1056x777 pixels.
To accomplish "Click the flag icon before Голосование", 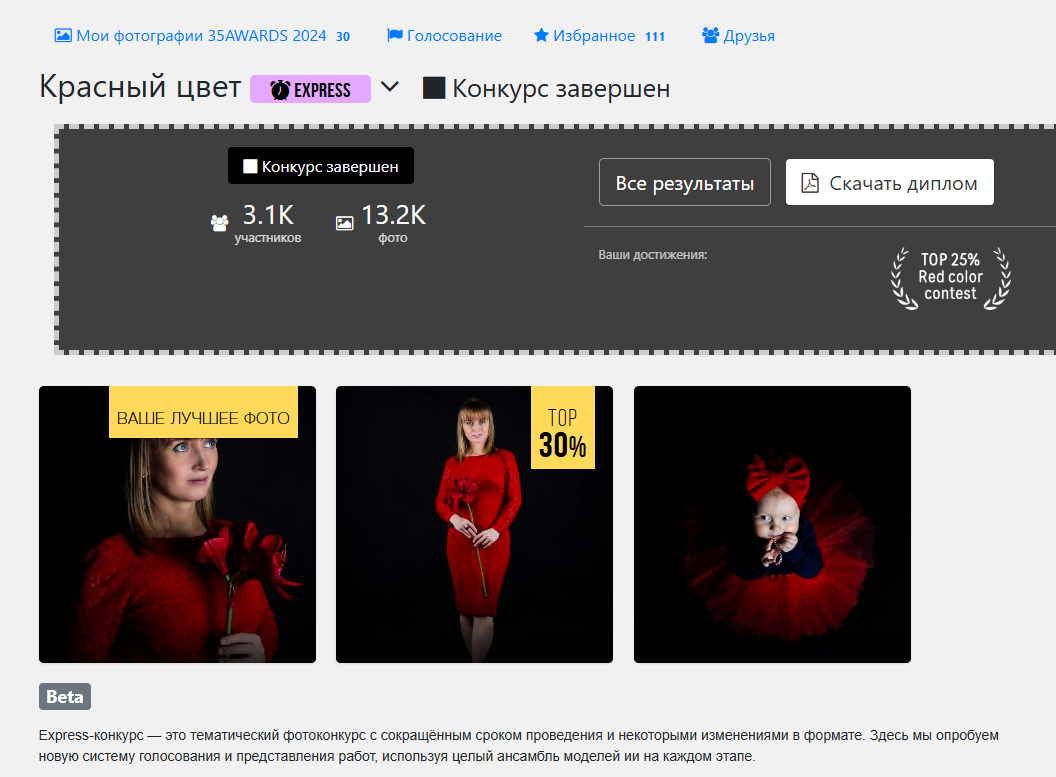I will point(394,36).
